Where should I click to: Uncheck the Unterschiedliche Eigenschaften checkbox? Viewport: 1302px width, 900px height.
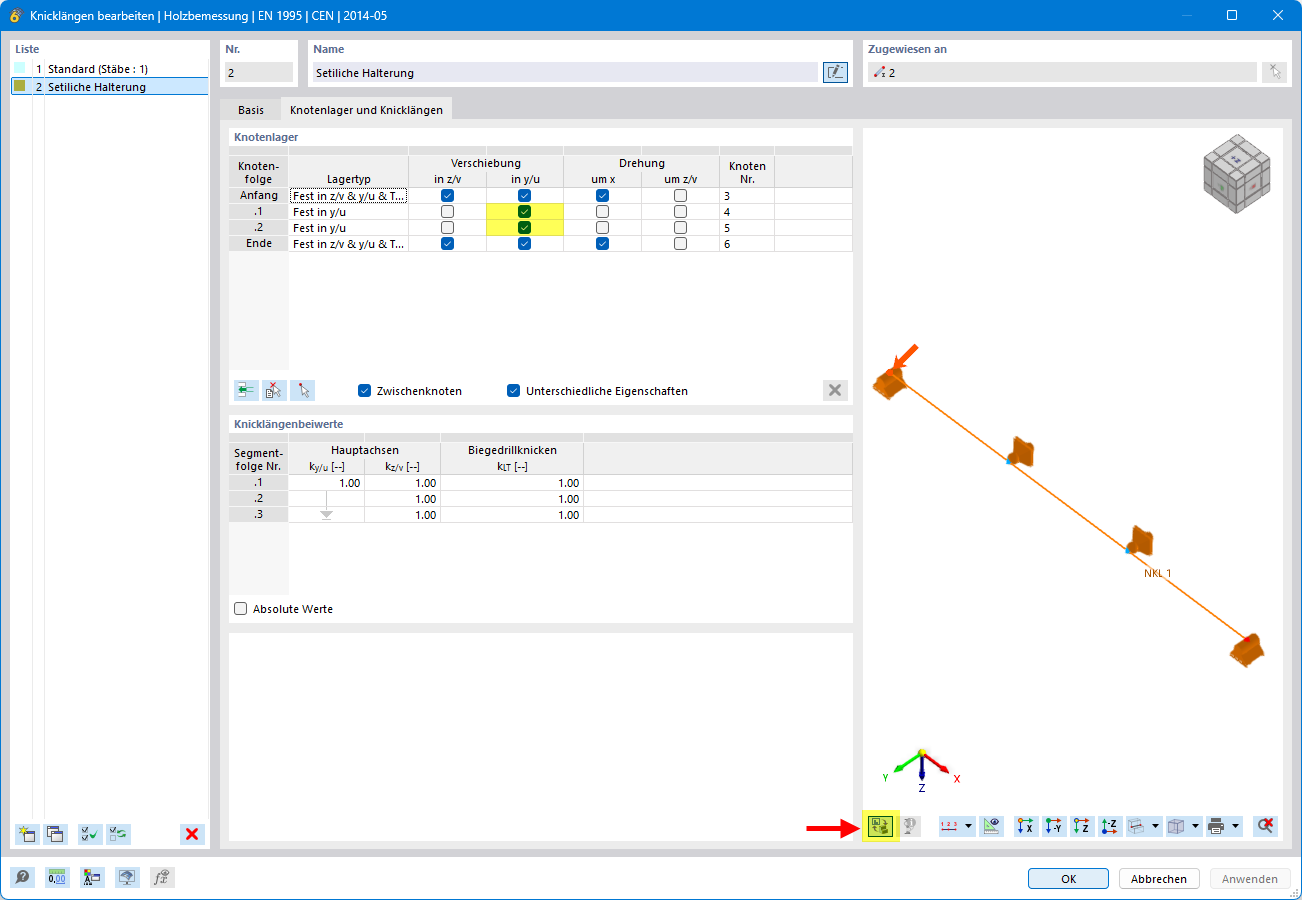point(514,391)
